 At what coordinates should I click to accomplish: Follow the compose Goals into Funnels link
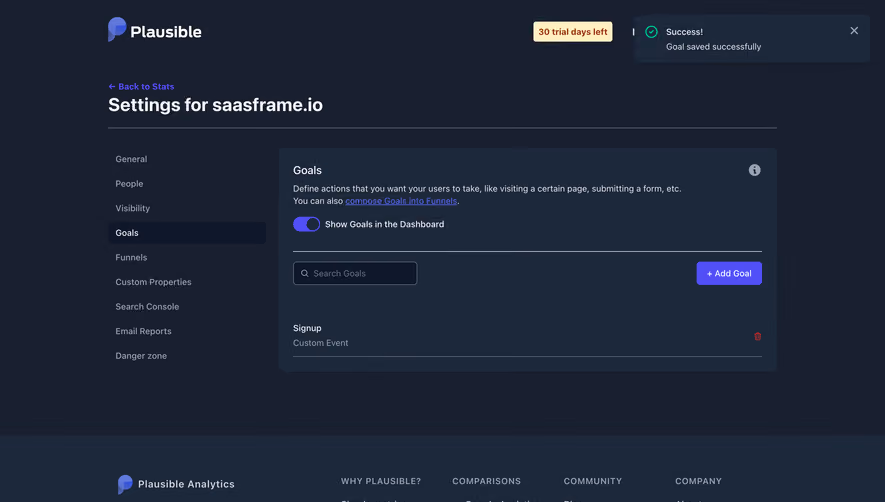click(x=401, y=201)
